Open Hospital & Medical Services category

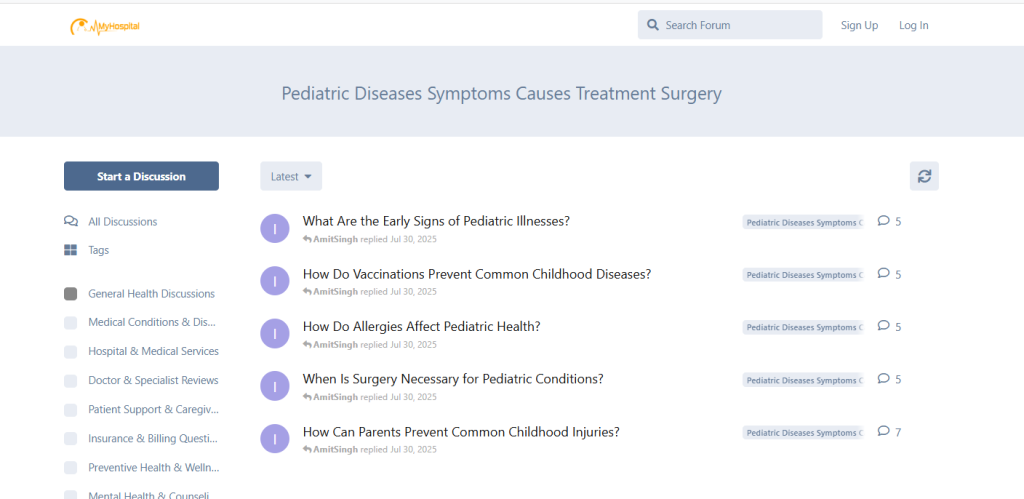tap(153, 351)
